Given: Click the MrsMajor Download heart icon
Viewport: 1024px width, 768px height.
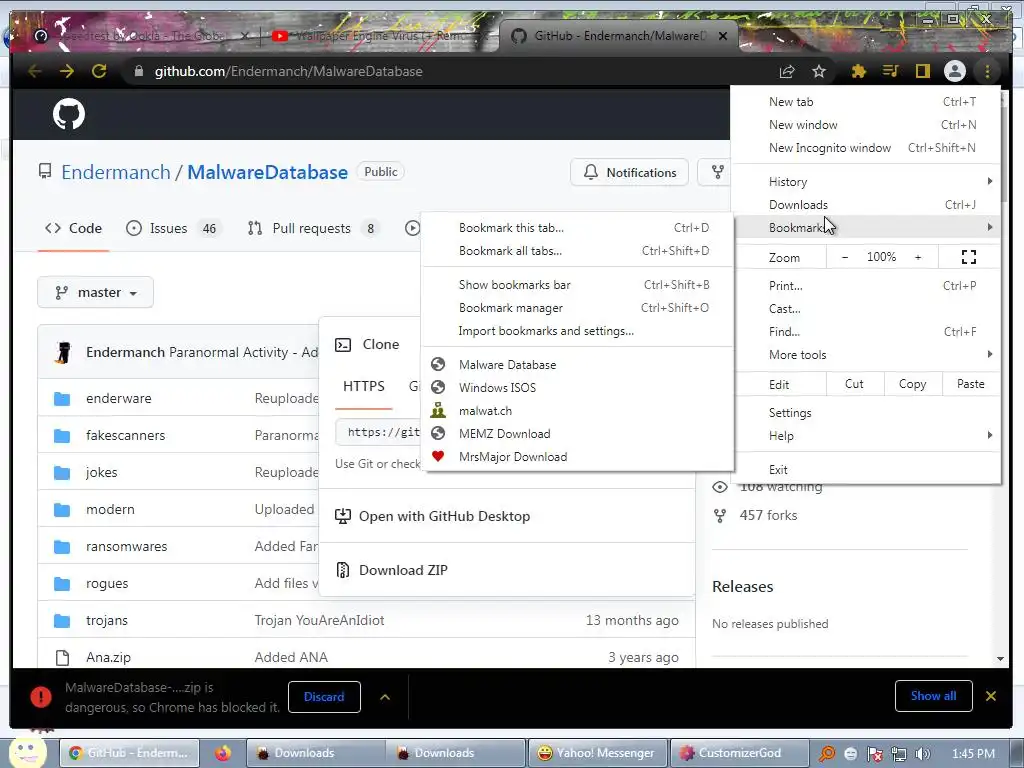Looking at the screenshot, I should 438,456.
